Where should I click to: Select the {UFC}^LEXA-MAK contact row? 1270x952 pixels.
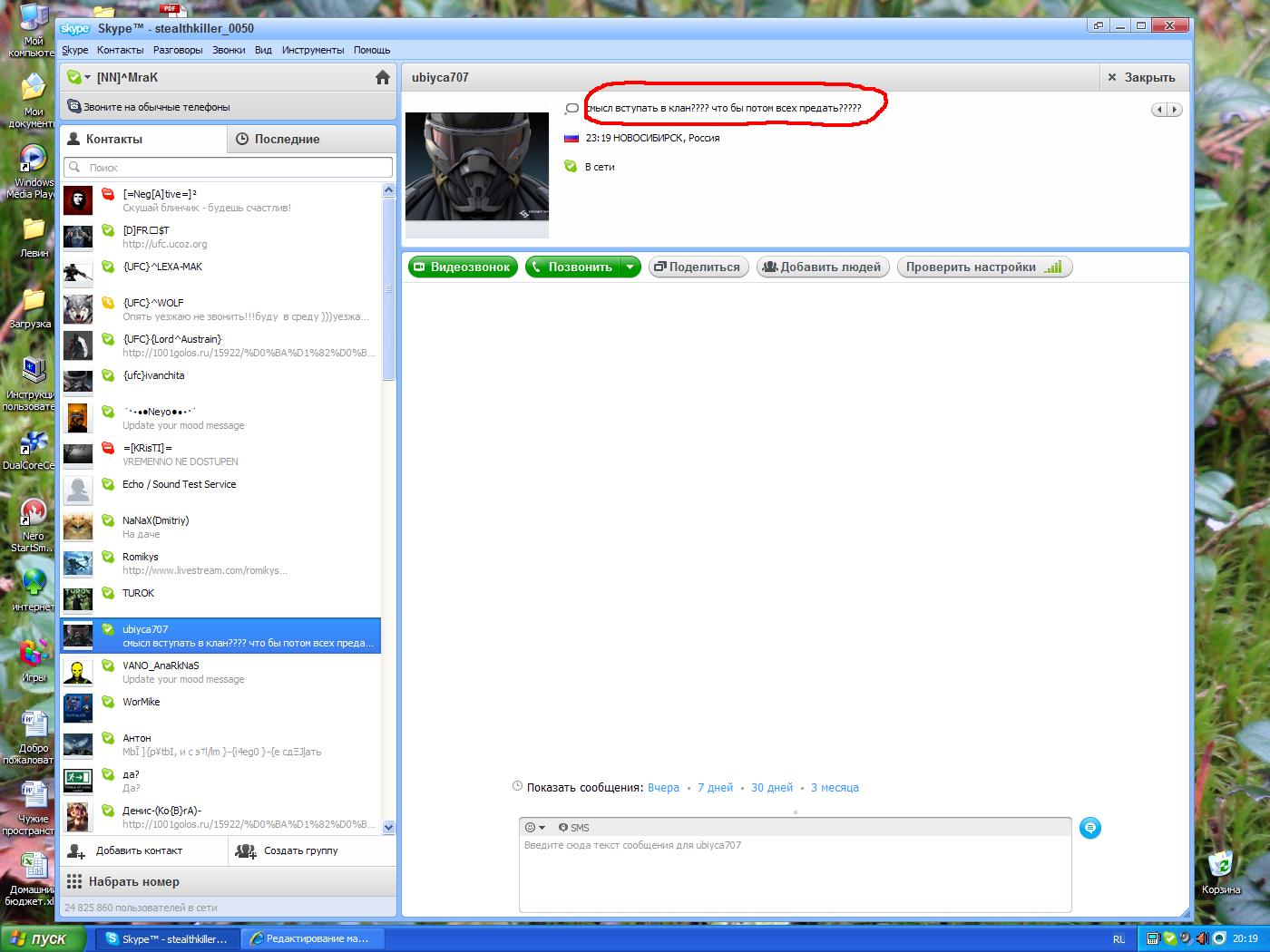click(x=220, y=273)
